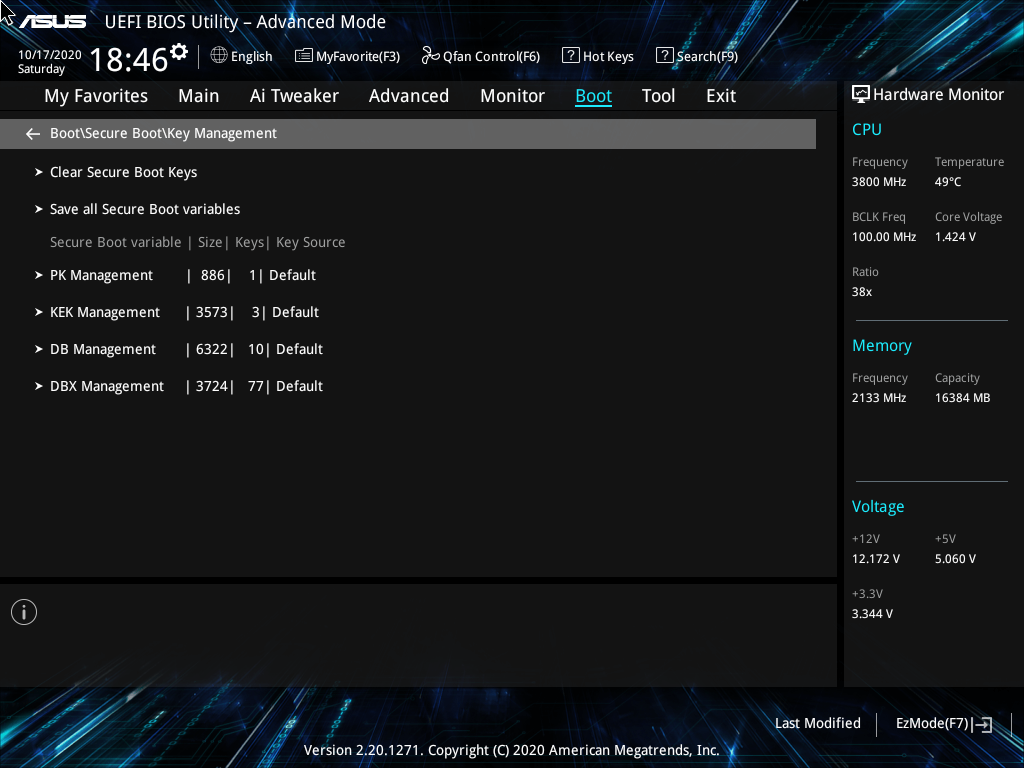Click BCLK value 100.00 MHz

(884, 237)
